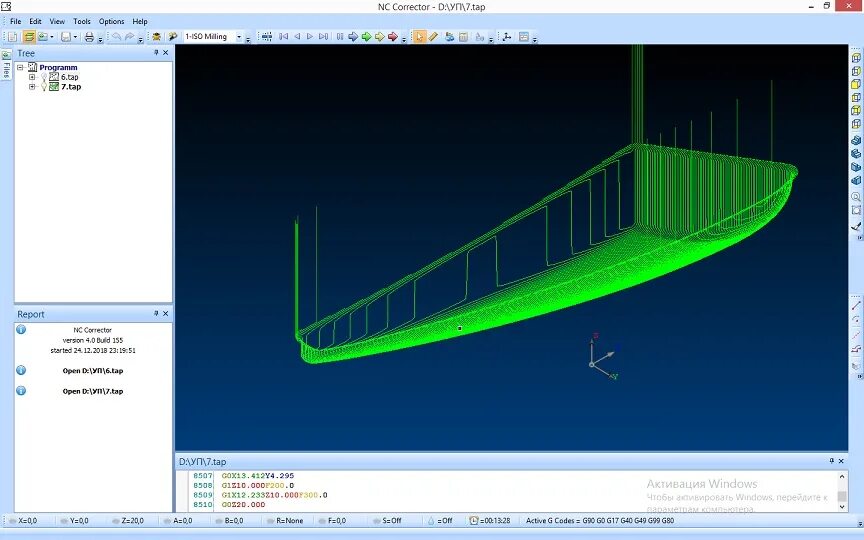Click the highlighted Open program toolbar icon
This screenshot has height=540, width=864.
(29, 37)
